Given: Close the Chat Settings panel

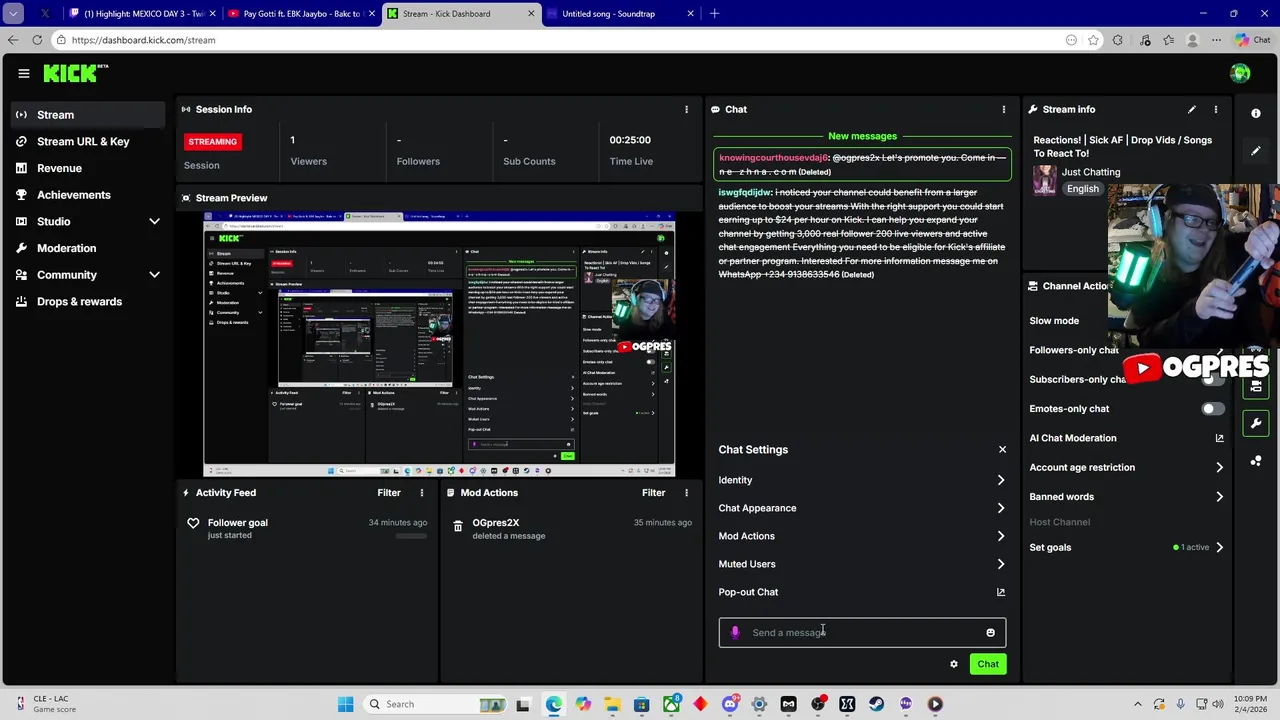Looking at the screenshot, I should click(x=1002, y=449).
